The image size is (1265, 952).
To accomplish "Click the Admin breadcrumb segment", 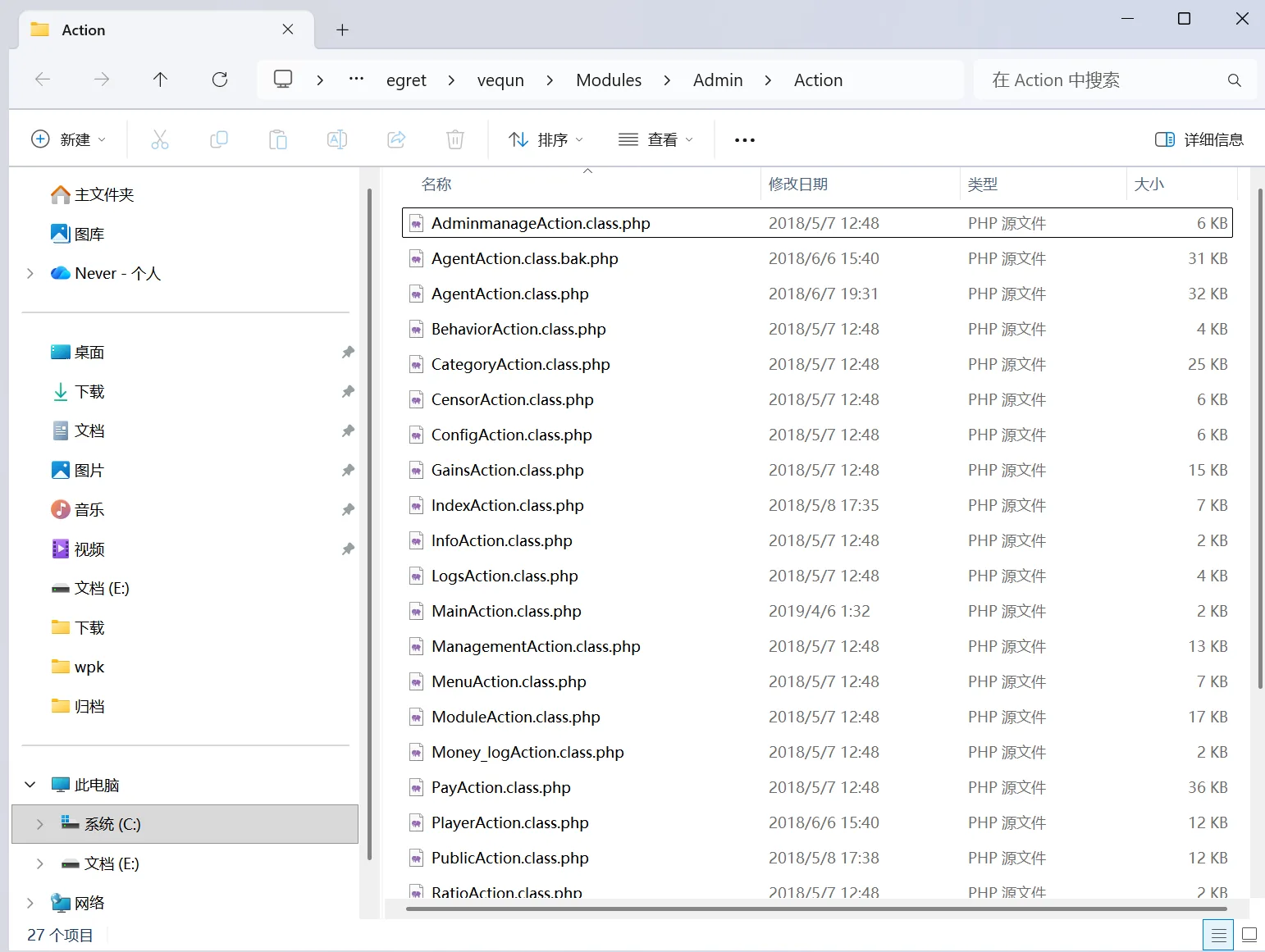I will point(718,80).
